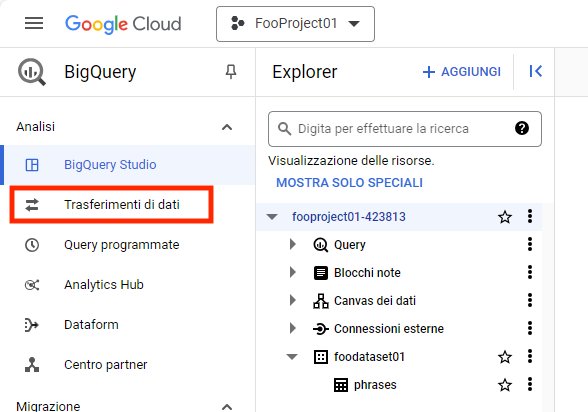Collapse the fooproject01-423813 node
The image size is (588, 412).
pyautogui.click(x=272, y=217)
